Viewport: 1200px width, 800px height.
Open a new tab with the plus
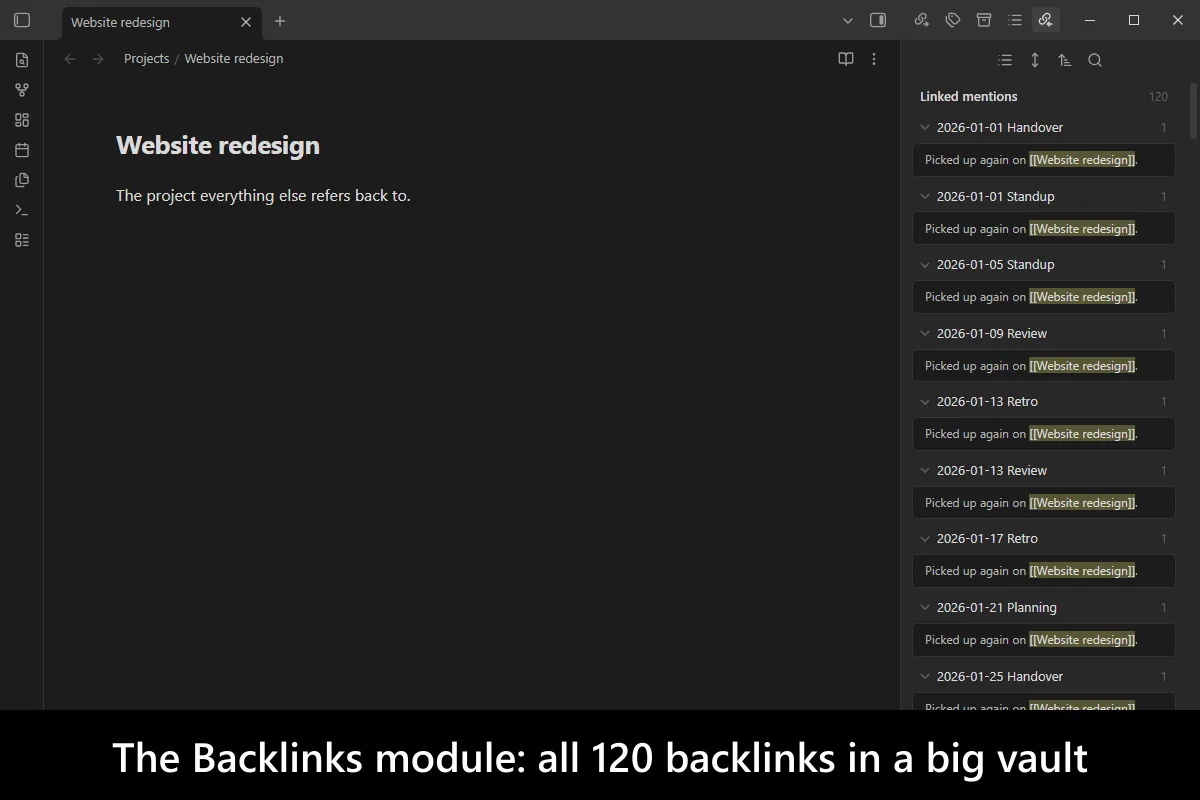pos(280,21)
